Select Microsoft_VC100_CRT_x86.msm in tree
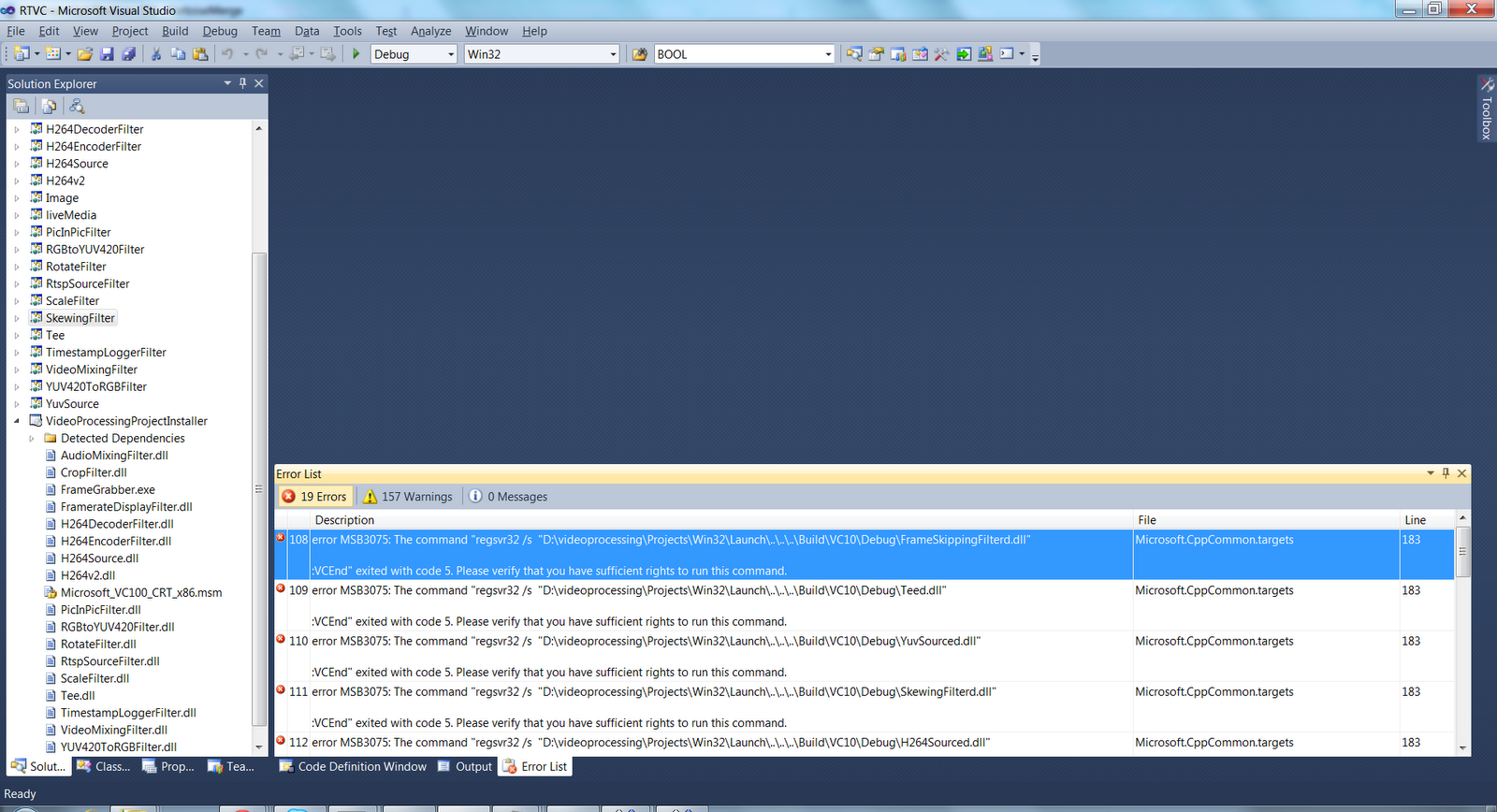 point(134,593)
